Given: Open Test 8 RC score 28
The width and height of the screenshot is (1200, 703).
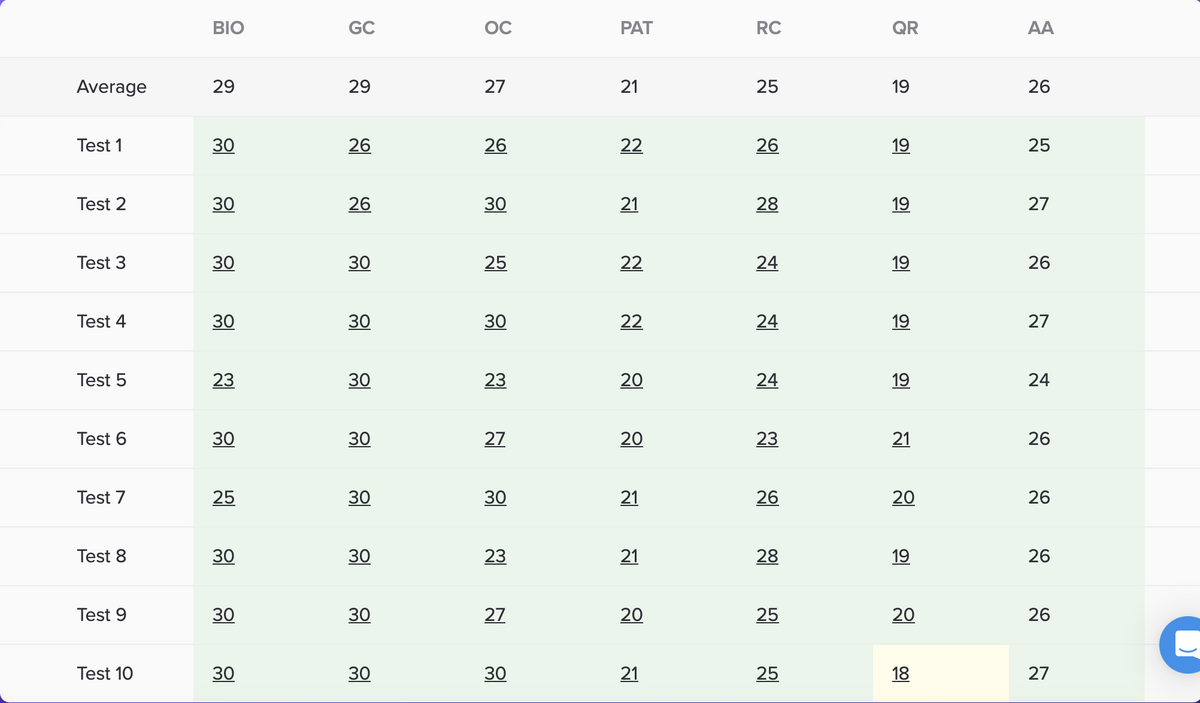Looking at the screenshot, I should pyautogui.click(x=767, y=556).
